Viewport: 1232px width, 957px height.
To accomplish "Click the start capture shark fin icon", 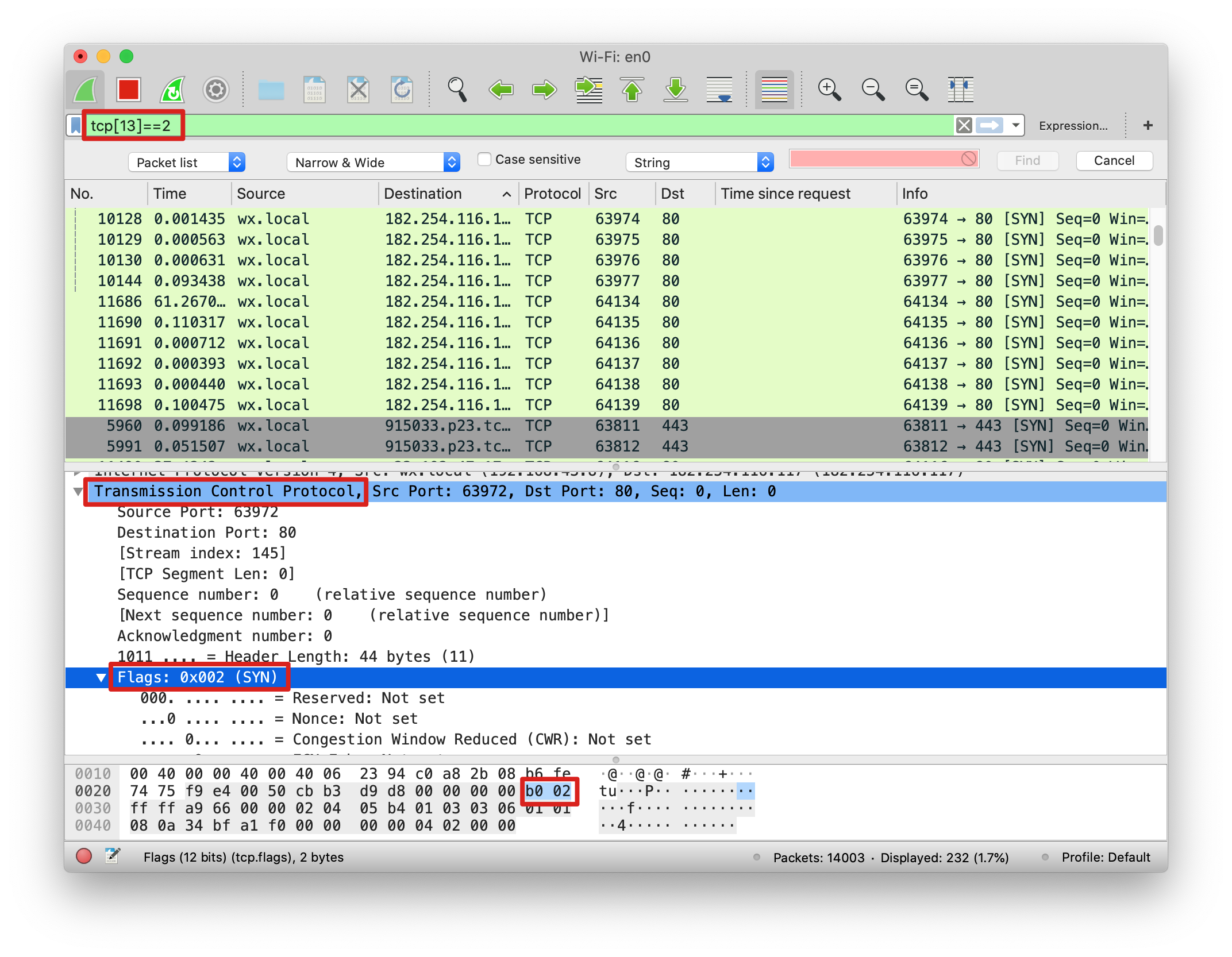I will point(86,90).
